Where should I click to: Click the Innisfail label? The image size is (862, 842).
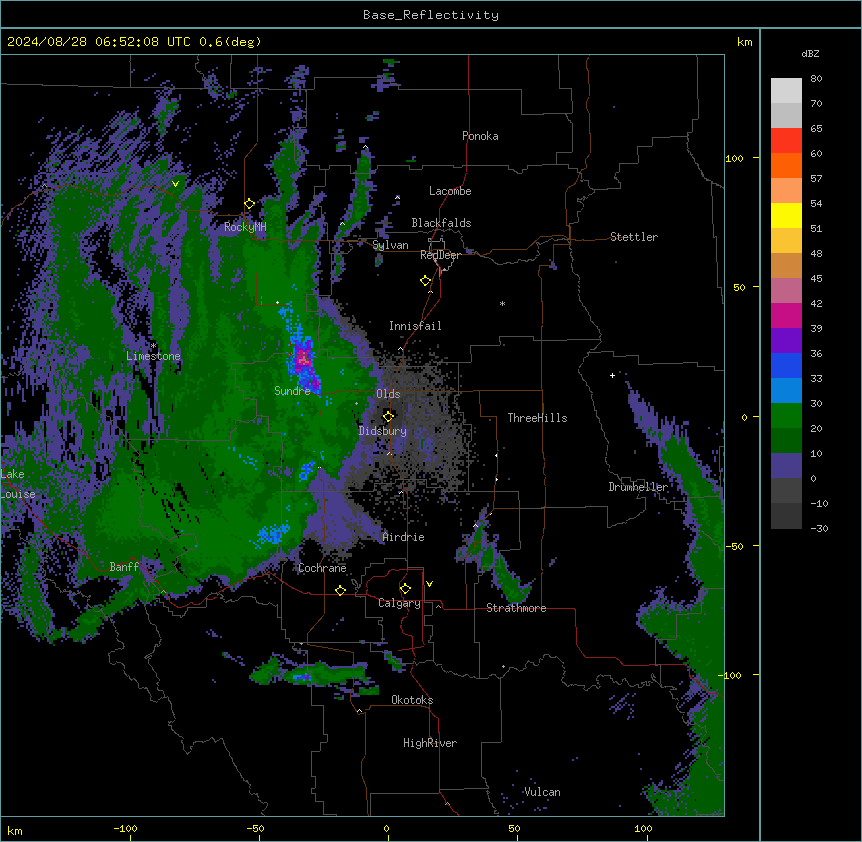click(x=415, y=326)
